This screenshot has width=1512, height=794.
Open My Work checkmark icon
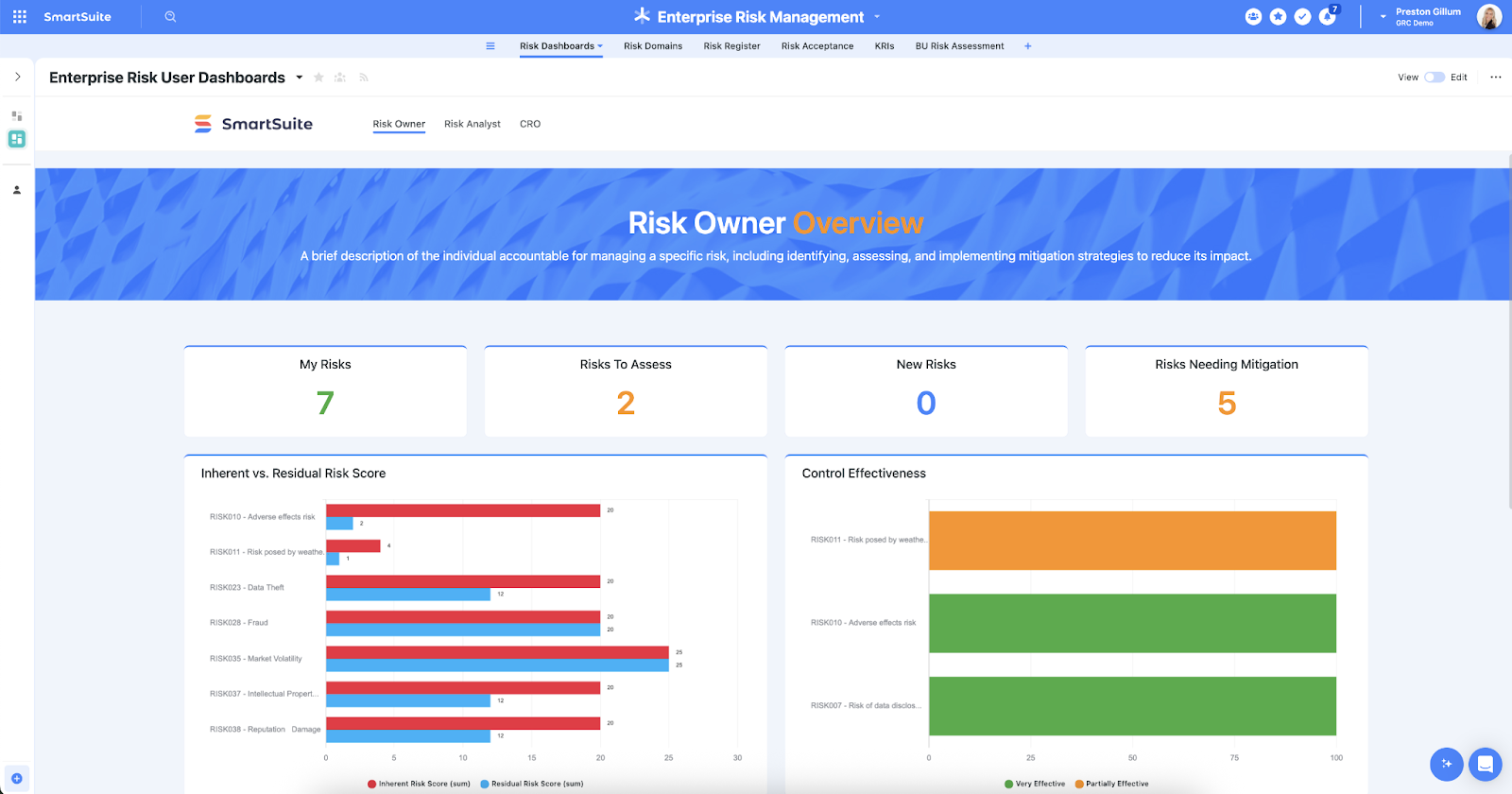click(1302, 17)
